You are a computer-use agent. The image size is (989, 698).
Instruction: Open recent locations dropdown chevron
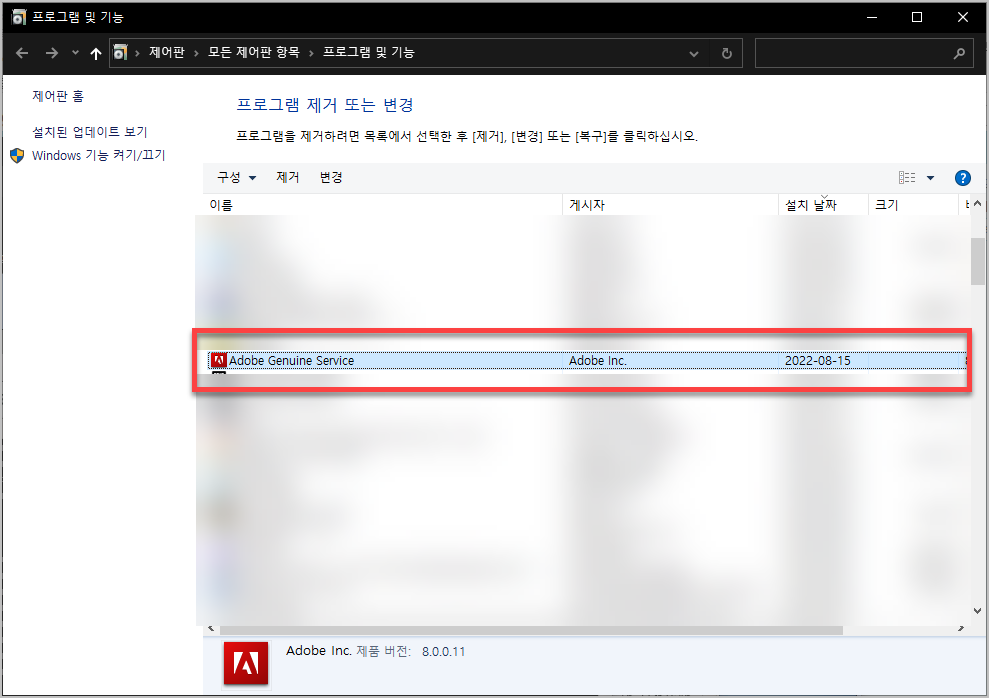click(x=75, y=52)
